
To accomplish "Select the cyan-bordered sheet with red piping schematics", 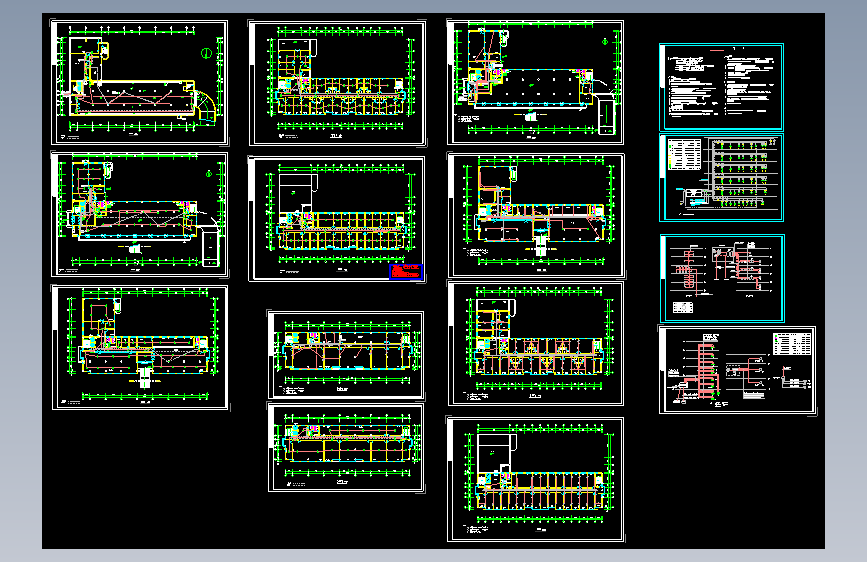I will coord(722,278).
